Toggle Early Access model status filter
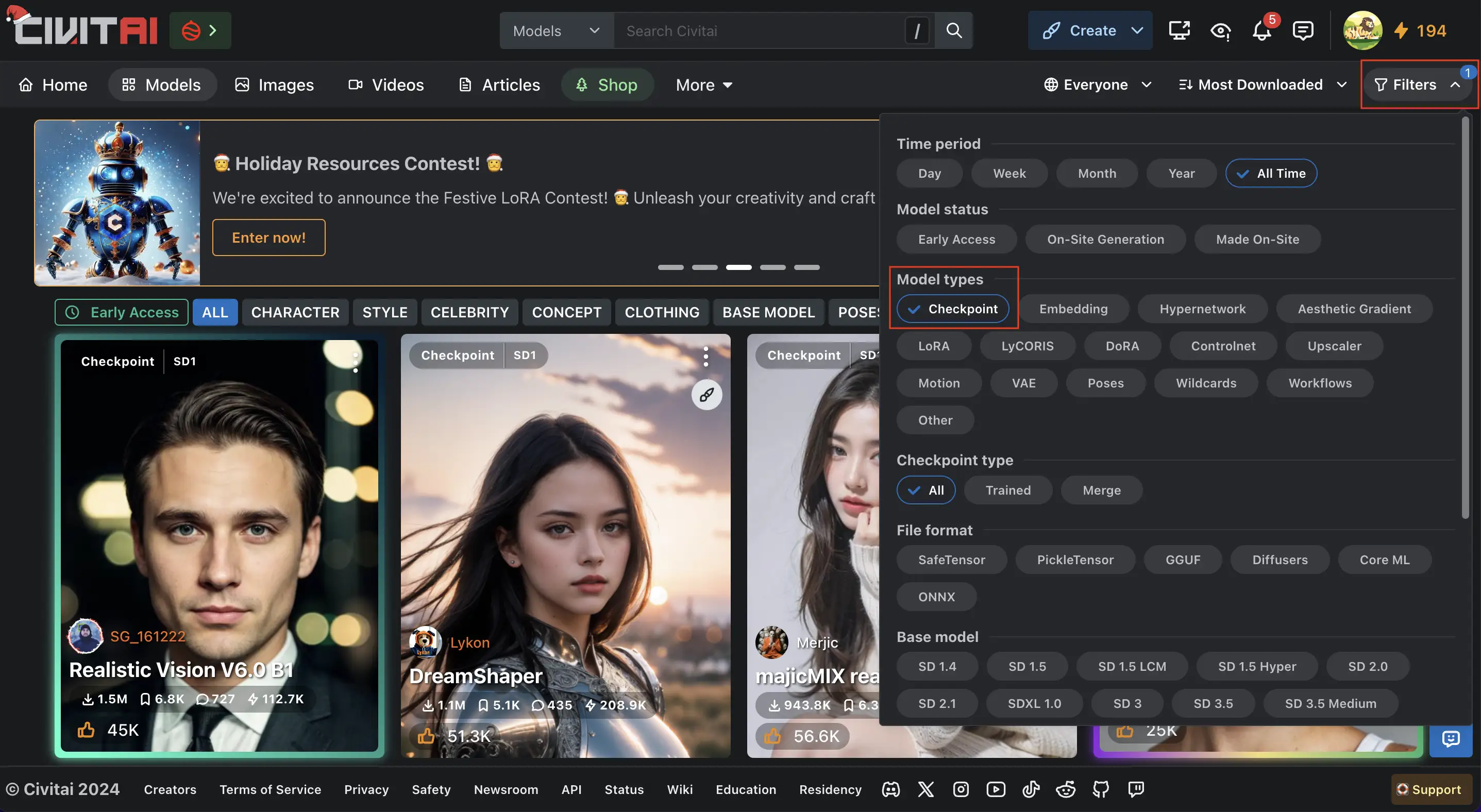This screenshot has height=812, width=1481. click(x=956, y=239)
